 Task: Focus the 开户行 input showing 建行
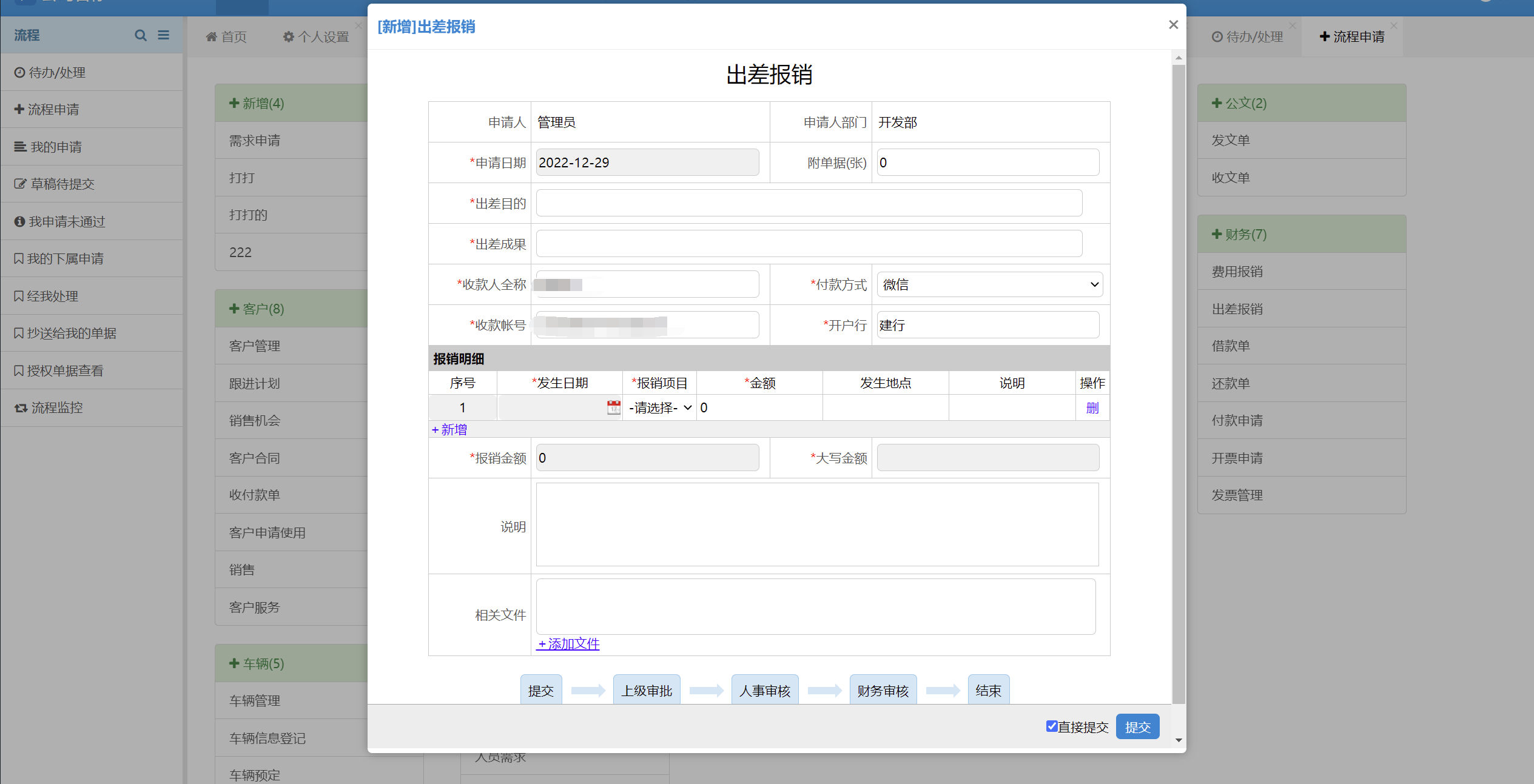click(988, 325)
